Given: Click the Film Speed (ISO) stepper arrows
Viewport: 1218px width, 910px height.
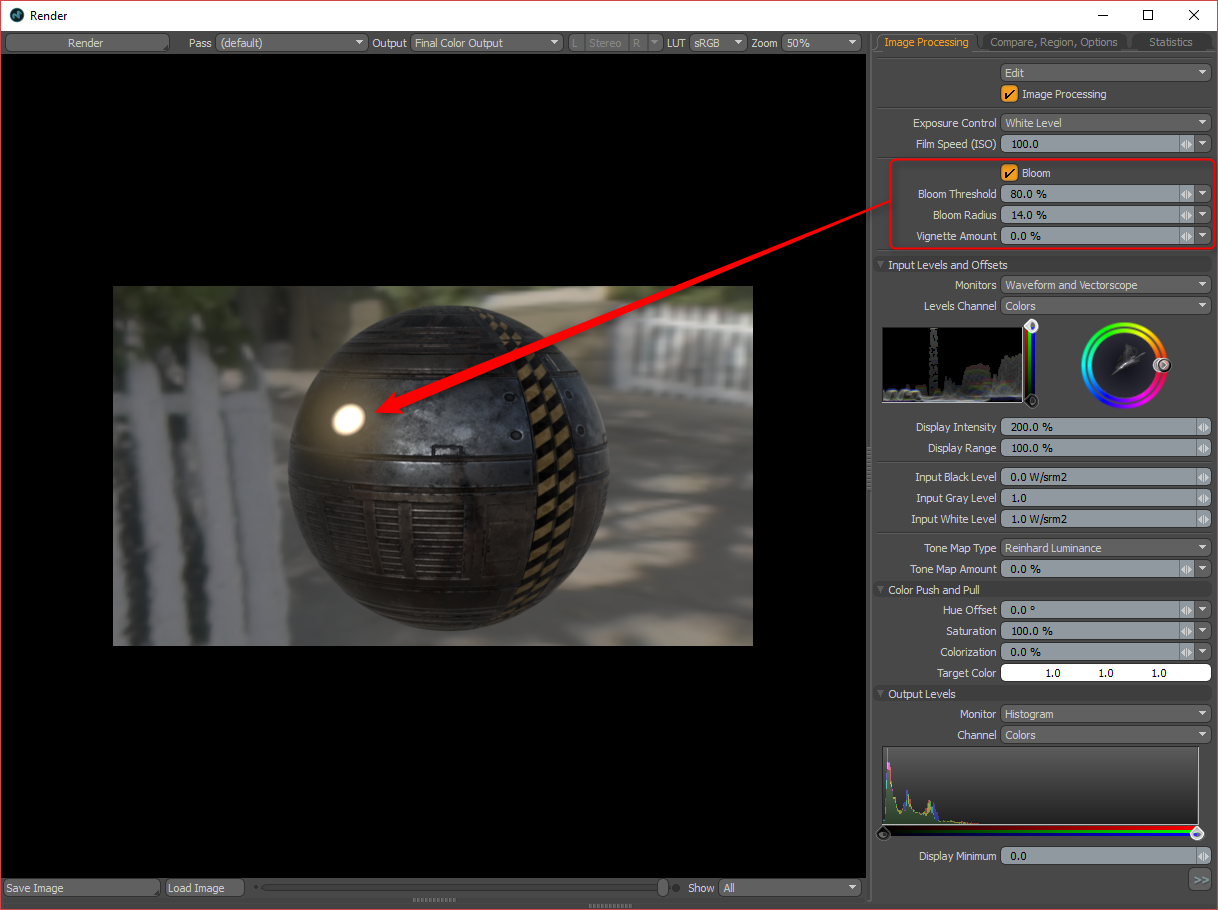Looking at the screenshot, I should [x=1186, y=144].
